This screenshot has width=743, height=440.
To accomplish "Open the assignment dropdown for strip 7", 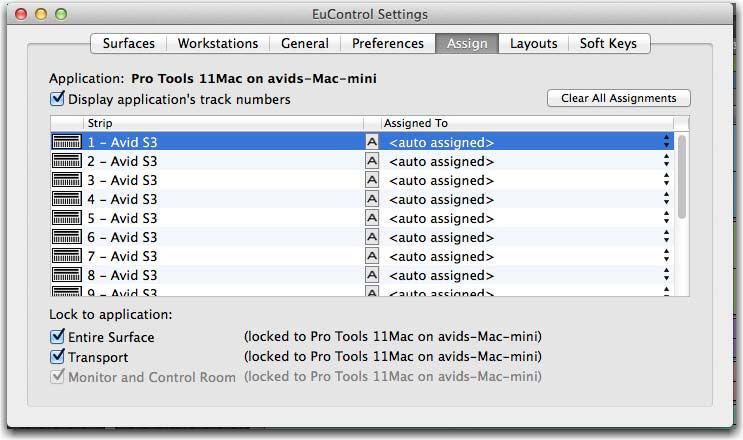I will click(666, 256).
